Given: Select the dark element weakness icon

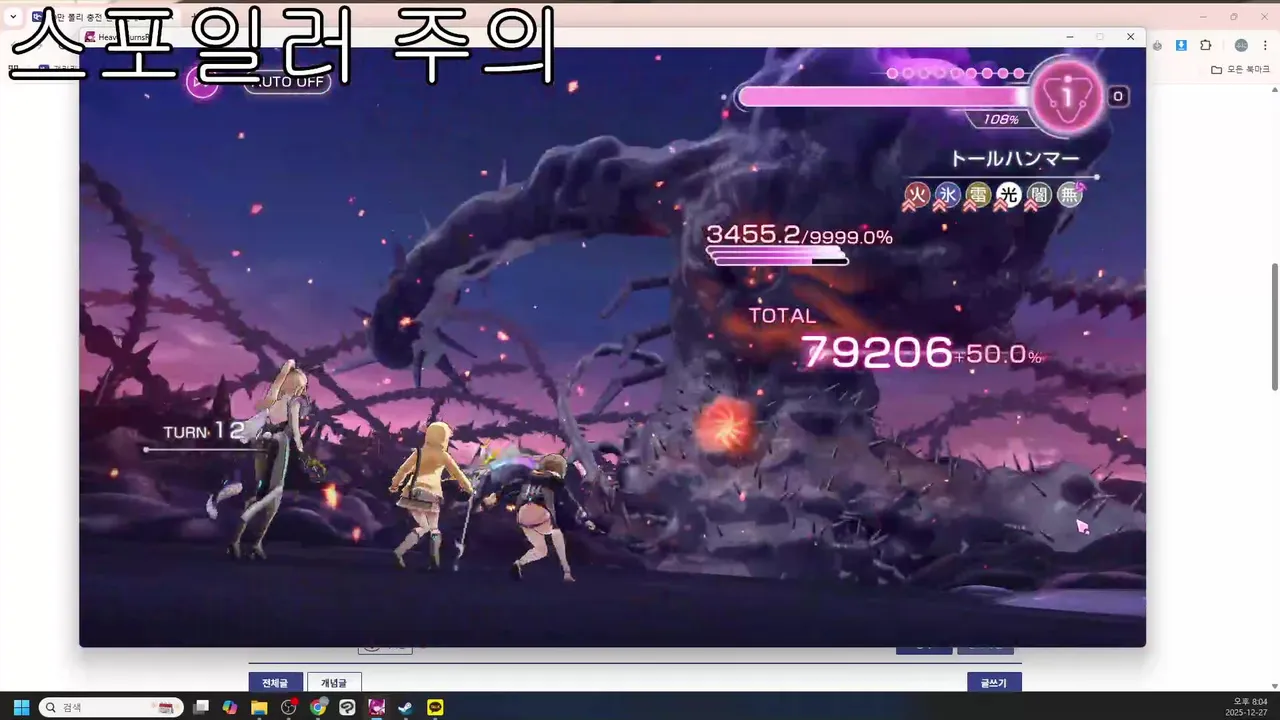Looking at the screenshot, I should pos(1039,195).
